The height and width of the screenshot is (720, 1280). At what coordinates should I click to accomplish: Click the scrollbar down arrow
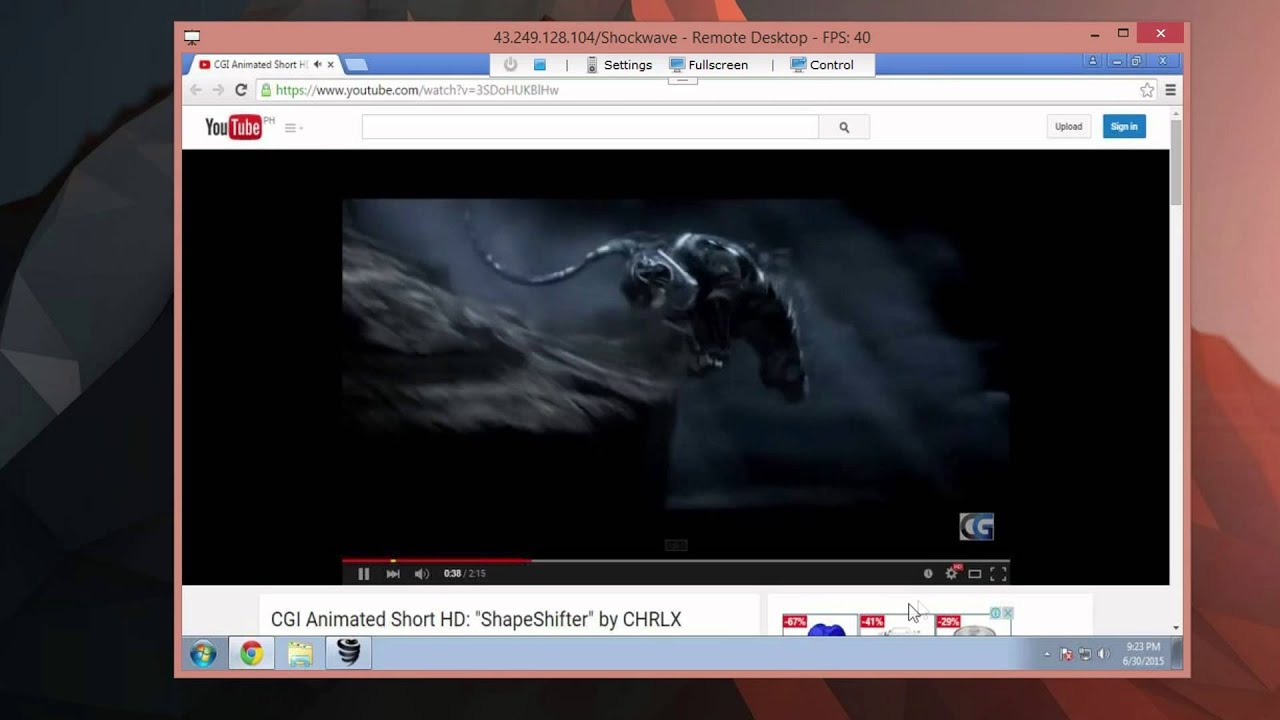click(1176, 628)
